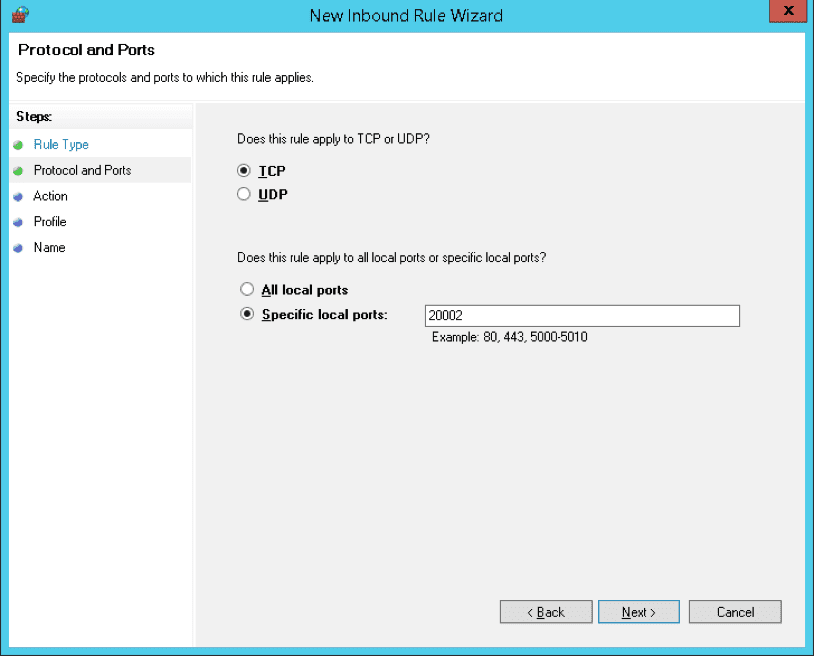Open the Protocol and Ports step
The width and height of the screenshot is (814, 656).
80,170
